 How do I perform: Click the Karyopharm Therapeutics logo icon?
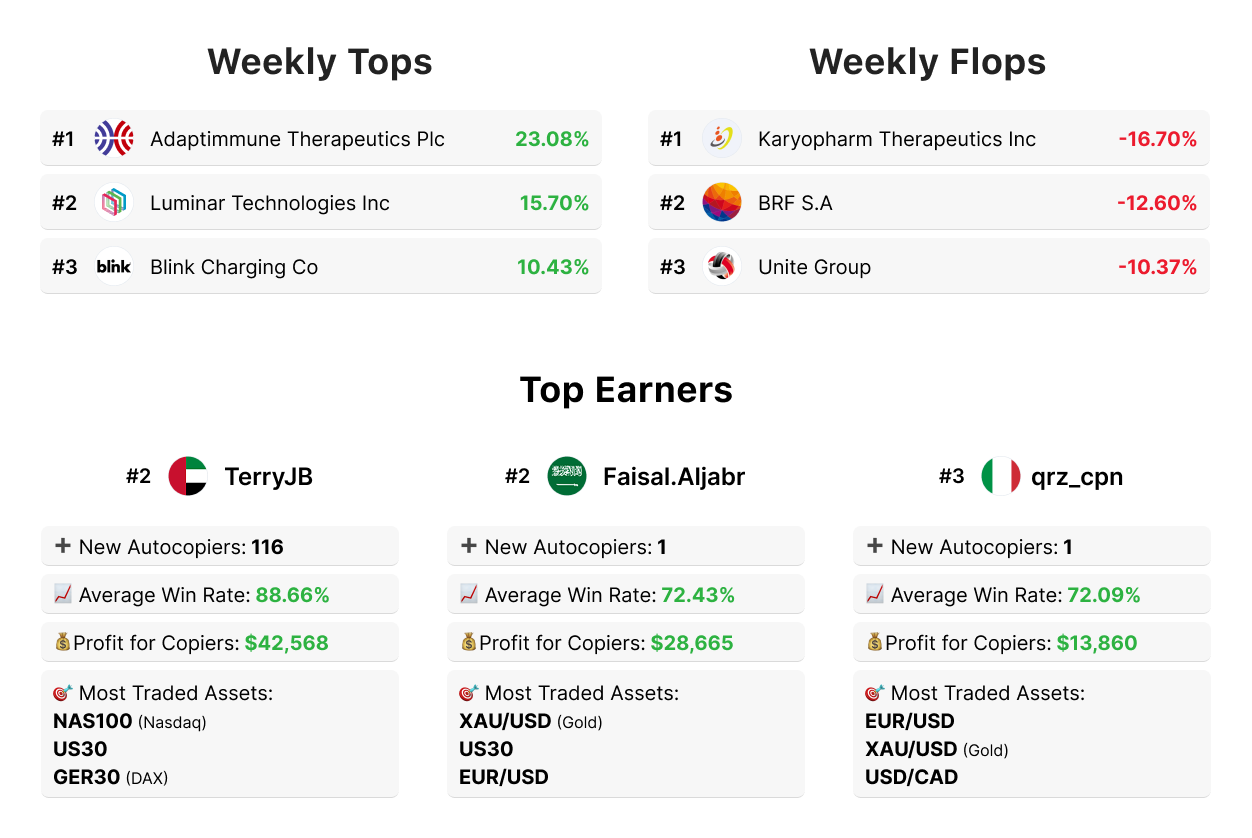(721, 139)
